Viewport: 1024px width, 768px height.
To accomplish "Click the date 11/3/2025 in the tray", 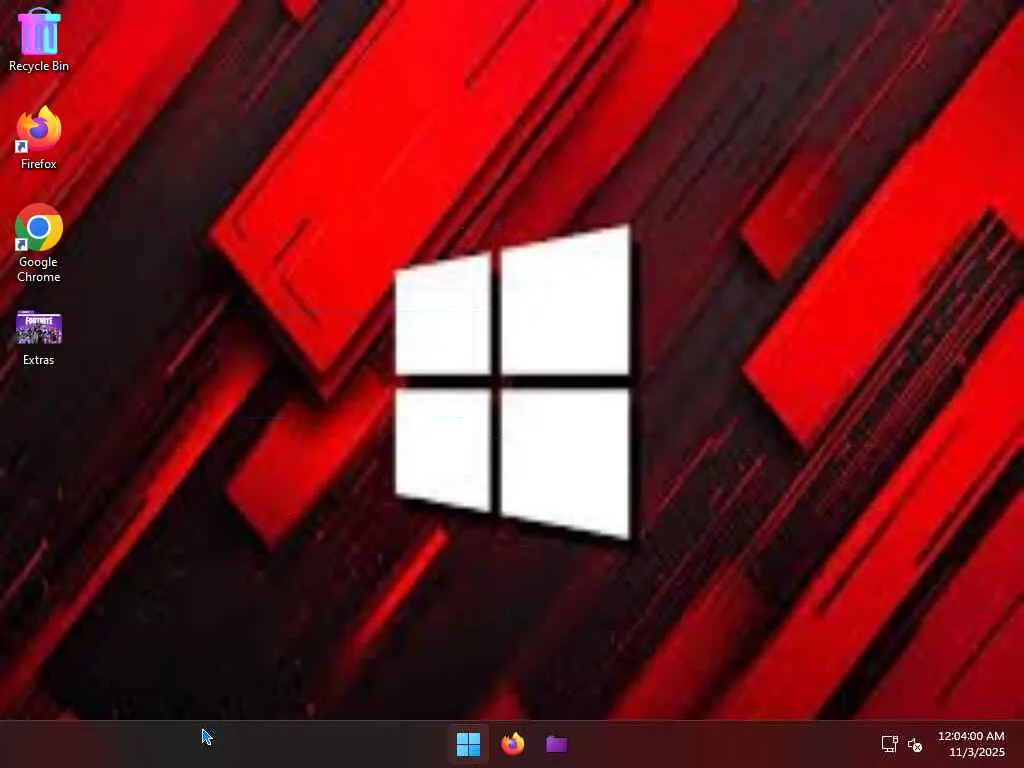I will click(x=976, y=752).
